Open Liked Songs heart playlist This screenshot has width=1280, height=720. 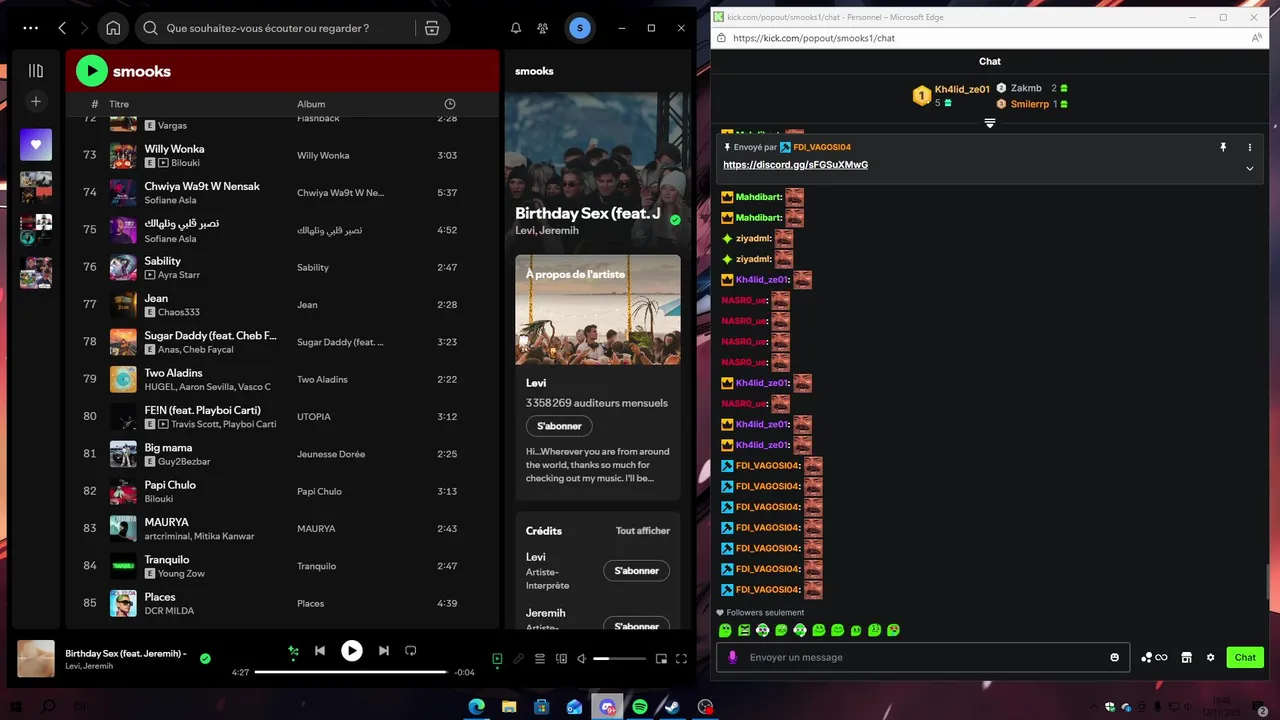tap(36, 144)
